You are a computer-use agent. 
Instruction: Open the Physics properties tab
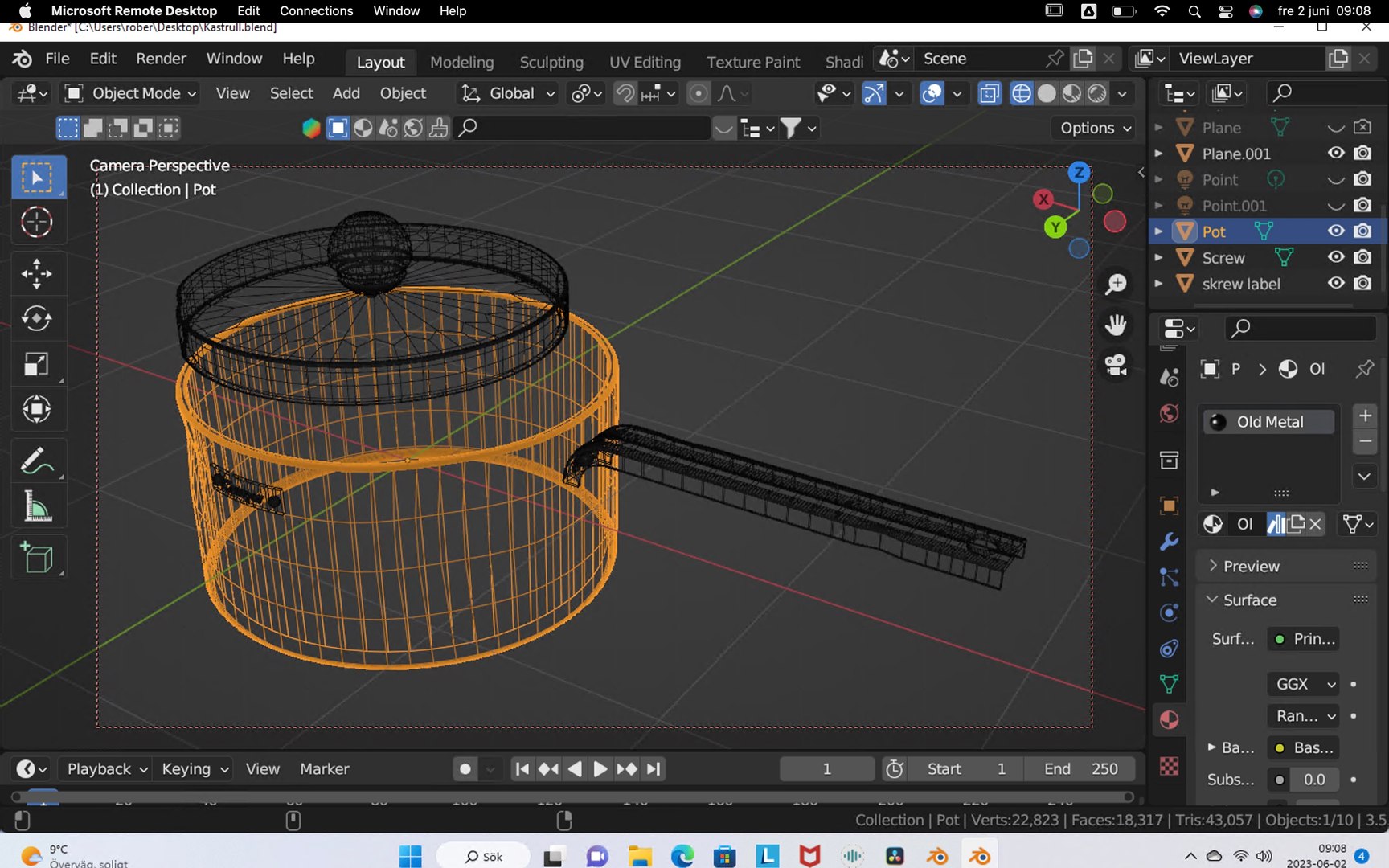pos(1170,613)
